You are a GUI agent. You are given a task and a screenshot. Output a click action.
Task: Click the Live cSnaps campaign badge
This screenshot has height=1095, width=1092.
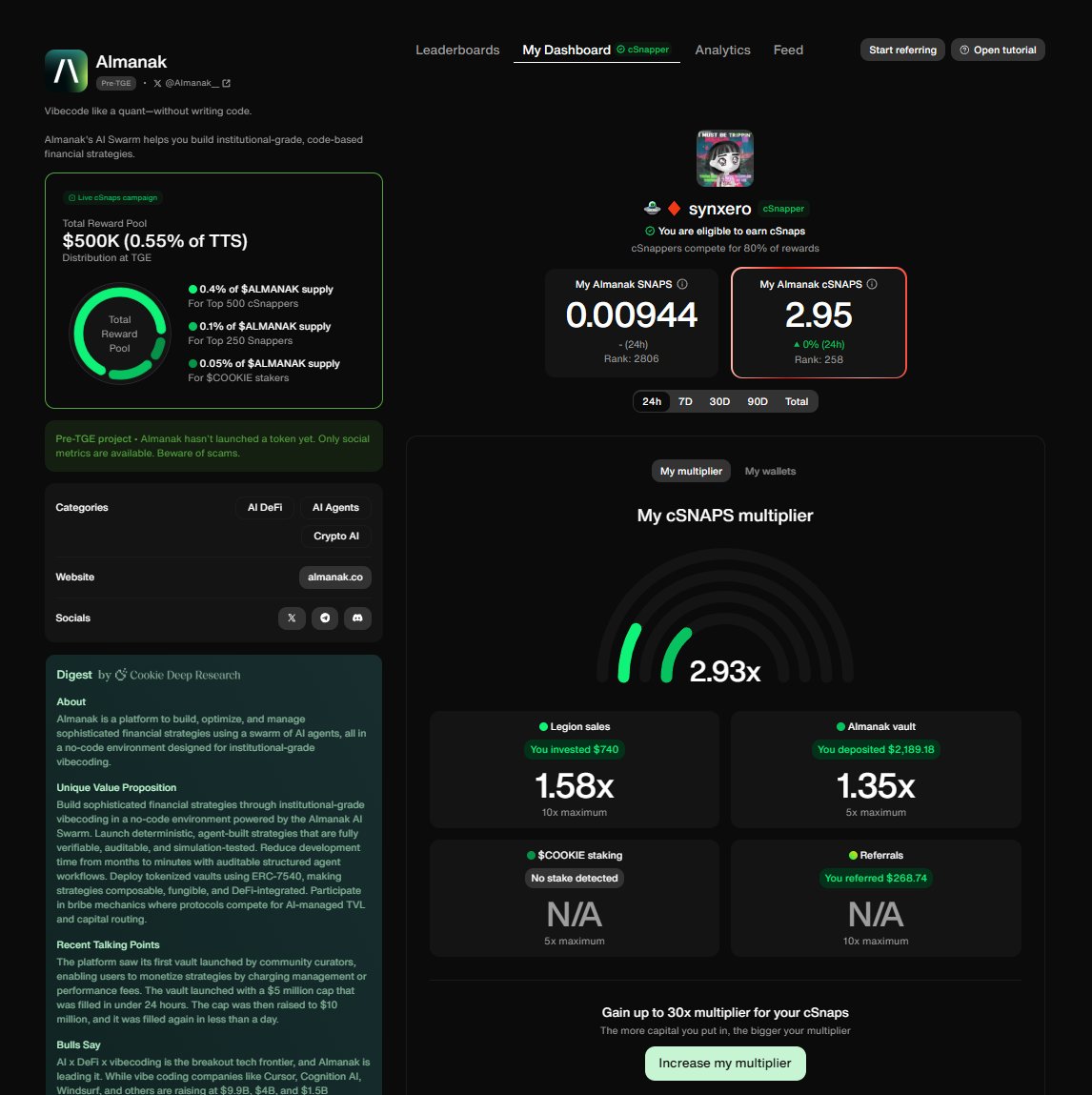(112, 197)
